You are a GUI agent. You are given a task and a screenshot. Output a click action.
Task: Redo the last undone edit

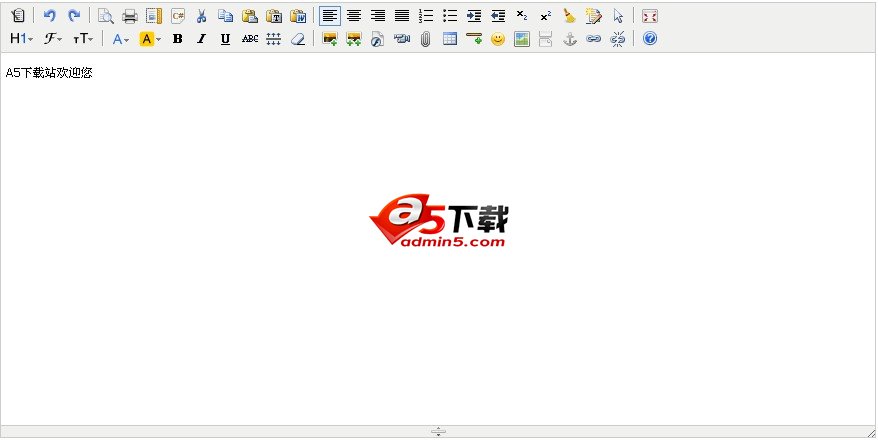[73, 16]
